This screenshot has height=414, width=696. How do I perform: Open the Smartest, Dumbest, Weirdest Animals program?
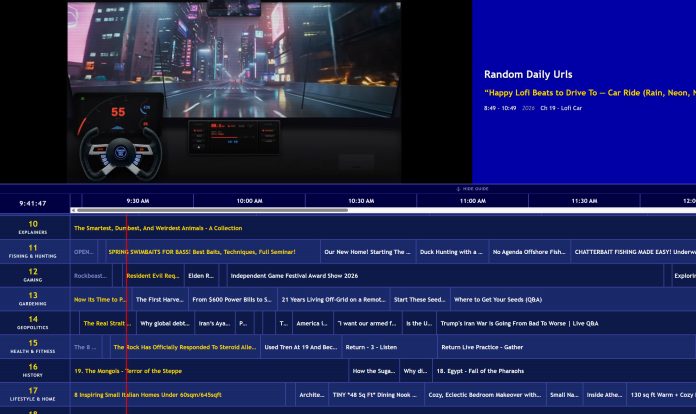click(x=157, y=228)
